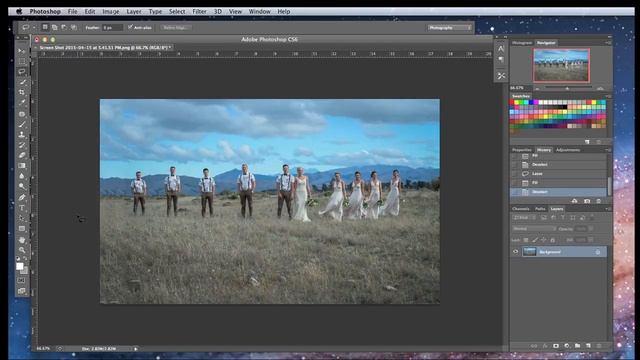Select the History Brush tool
The image size is (640, 360).
click(x=22, y=145)
